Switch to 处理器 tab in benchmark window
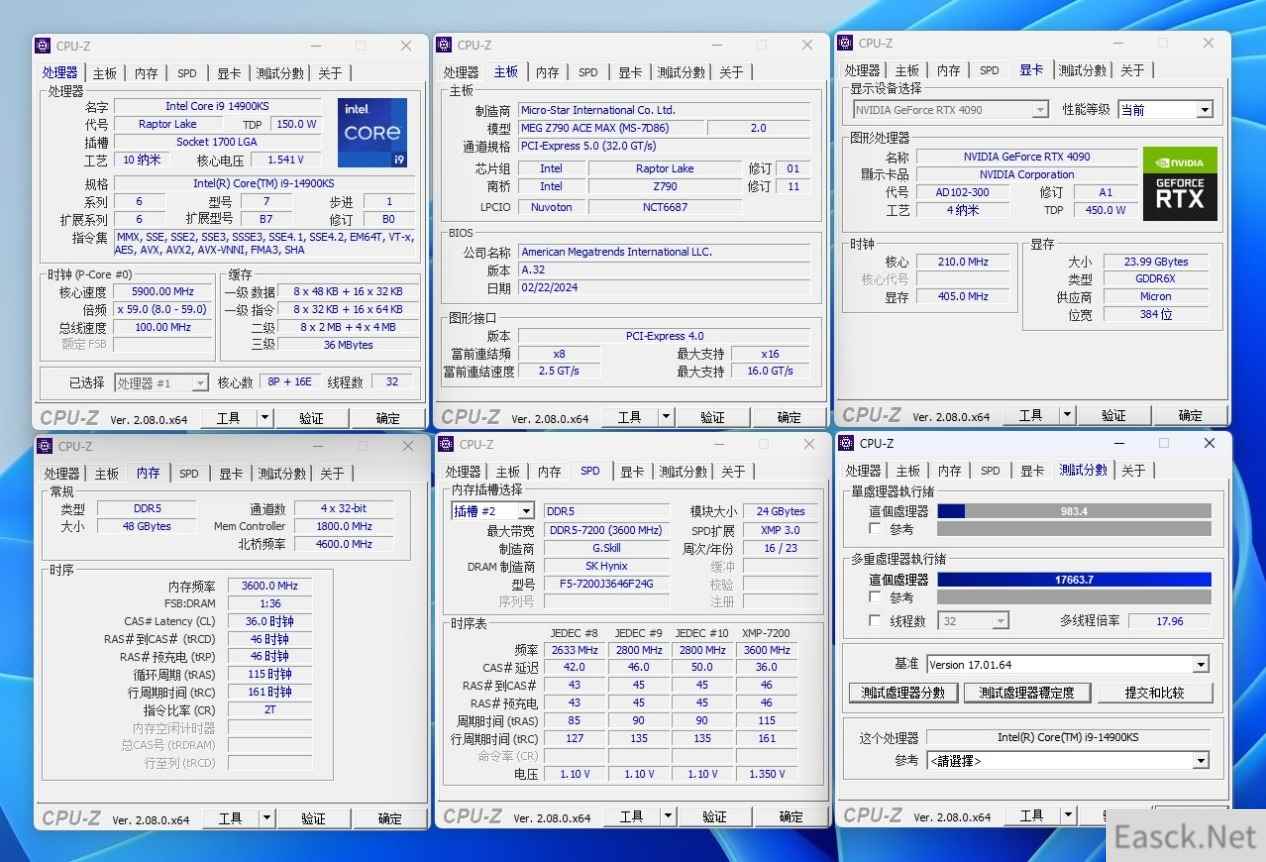 click(862, 471)
